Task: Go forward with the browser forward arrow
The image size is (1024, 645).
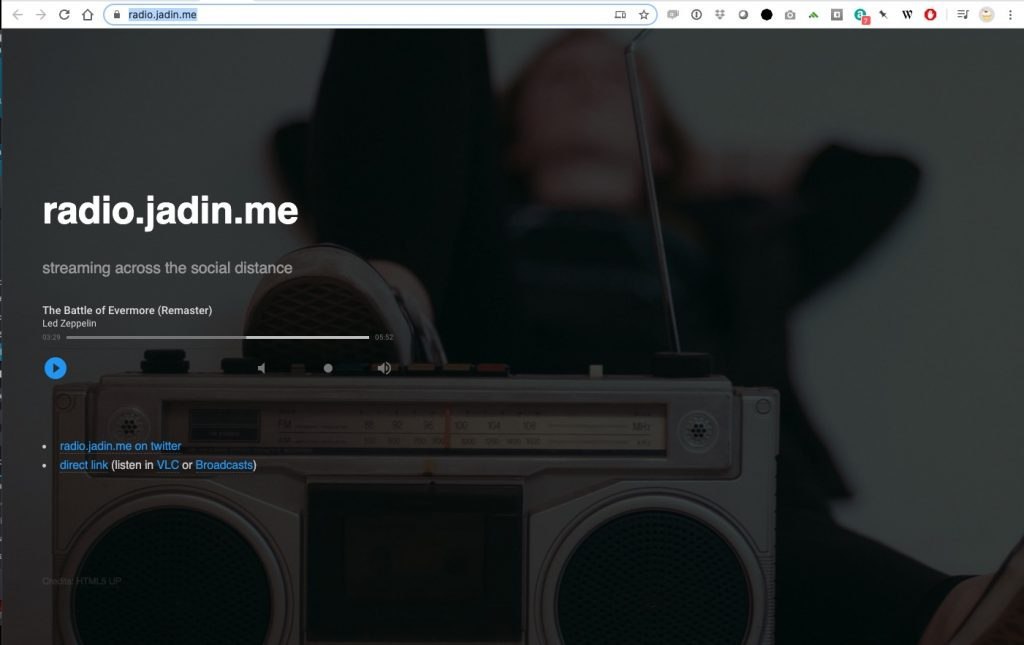Action: tap(40, 14)
